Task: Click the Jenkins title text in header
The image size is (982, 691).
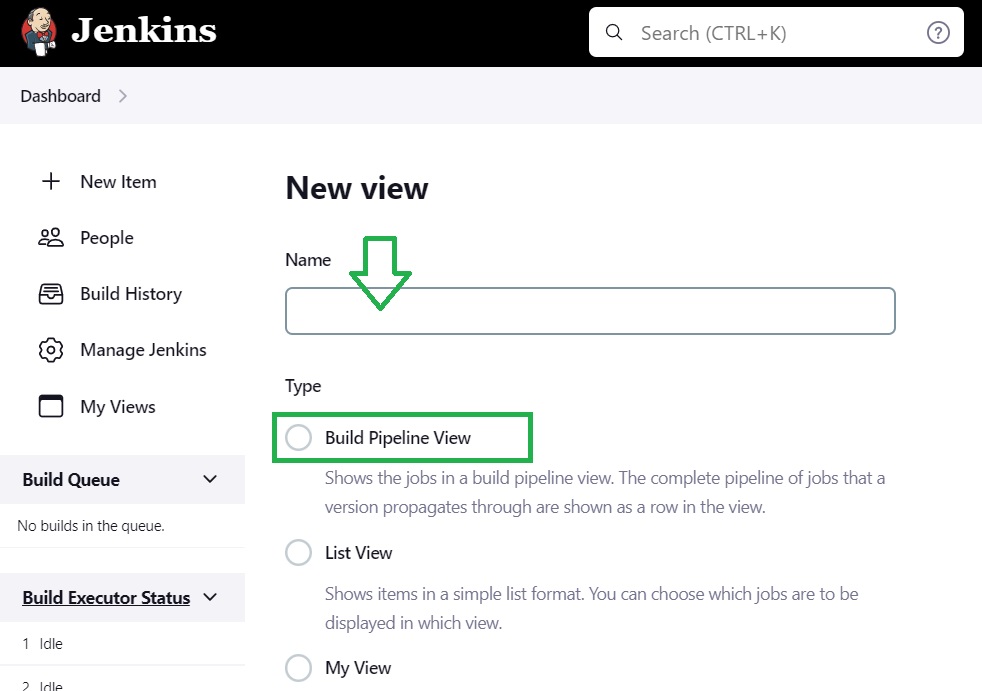Action: click(144, 31)
